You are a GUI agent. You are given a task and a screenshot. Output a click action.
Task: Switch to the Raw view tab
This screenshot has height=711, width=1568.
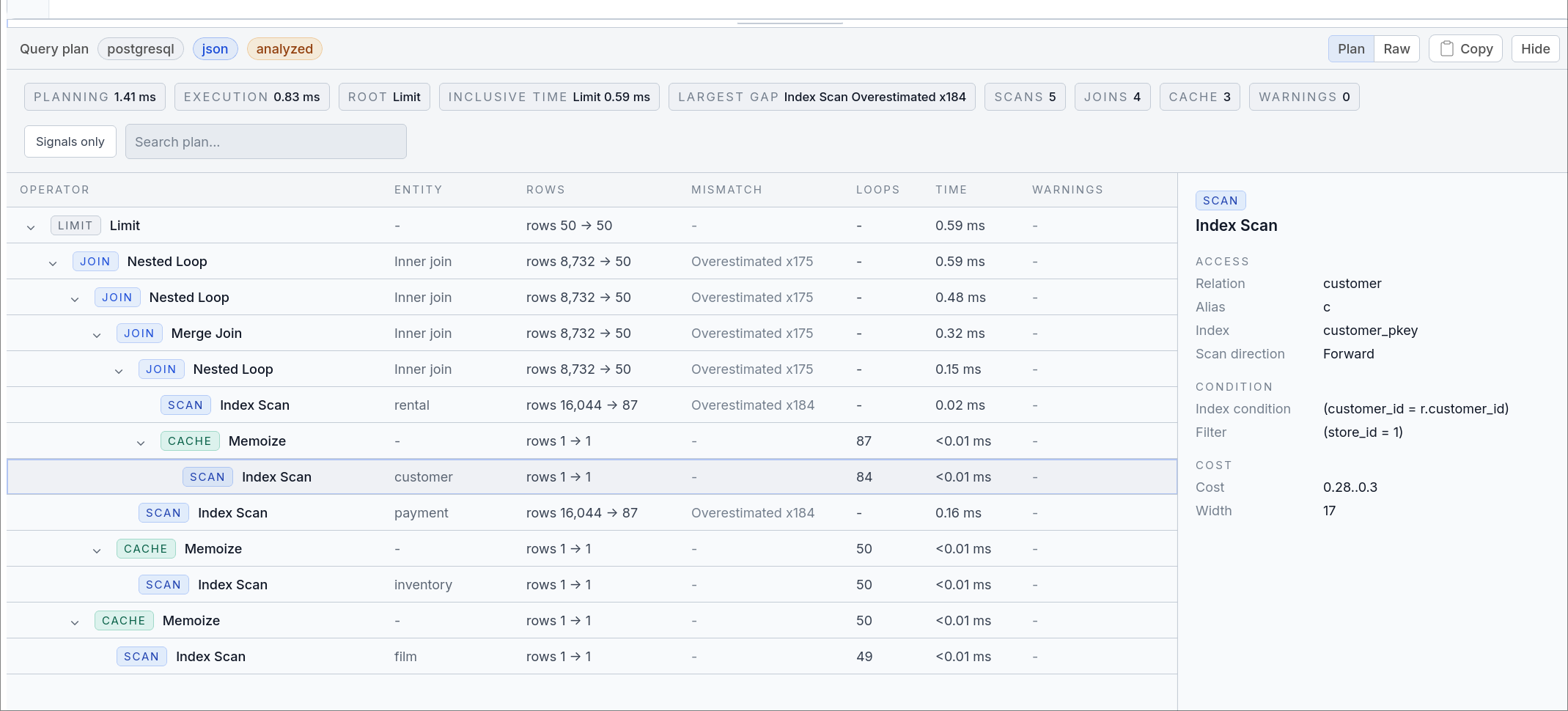tap(1396, 48)
